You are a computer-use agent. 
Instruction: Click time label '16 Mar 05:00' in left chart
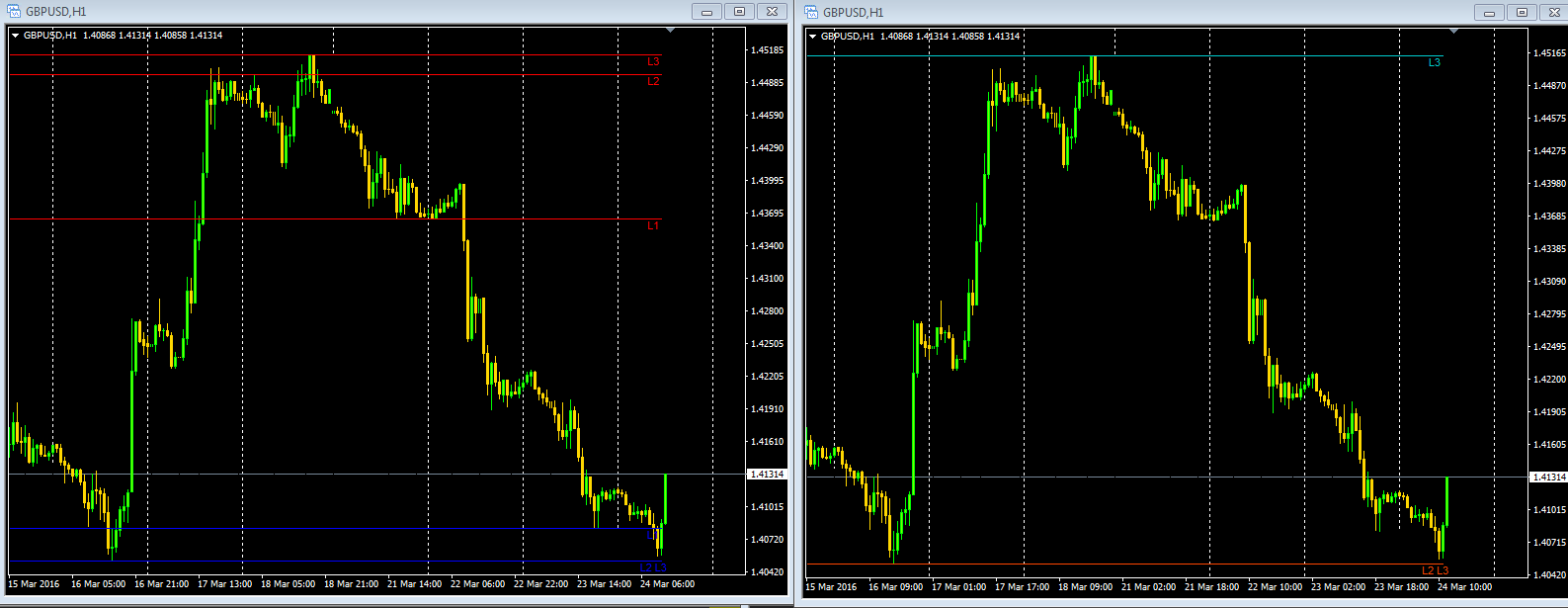tap(98, 584)
